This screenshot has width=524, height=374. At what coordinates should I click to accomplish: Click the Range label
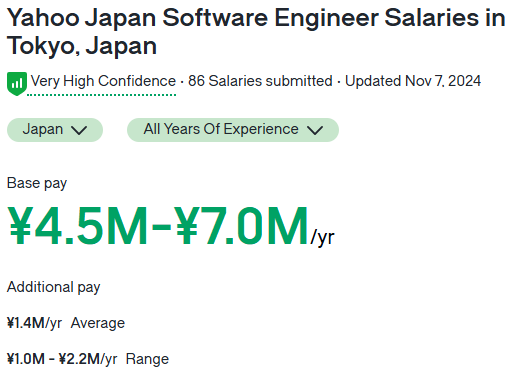point(147,359)
